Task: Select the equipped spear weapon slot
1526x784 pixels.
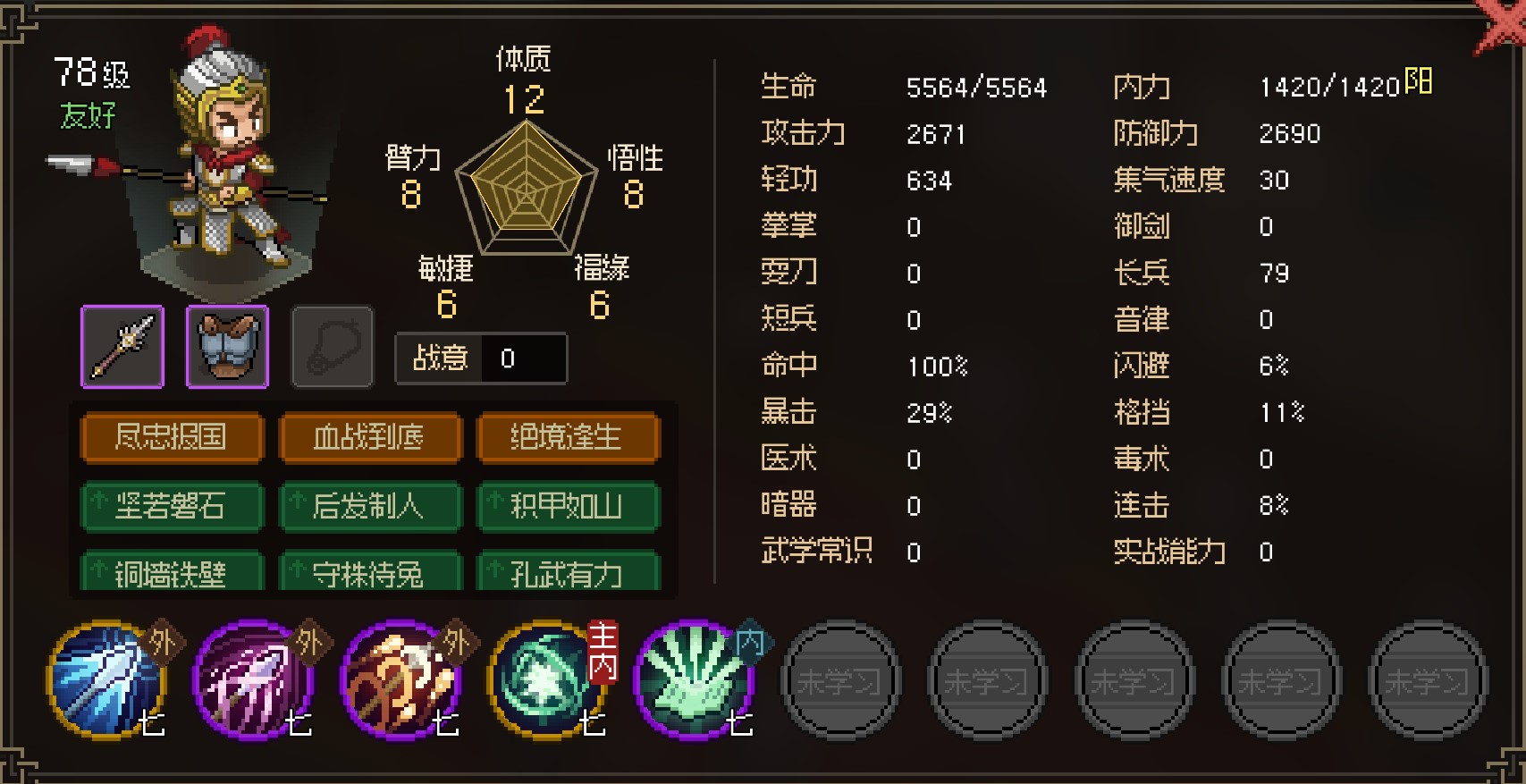Action: tap(122, 347)
